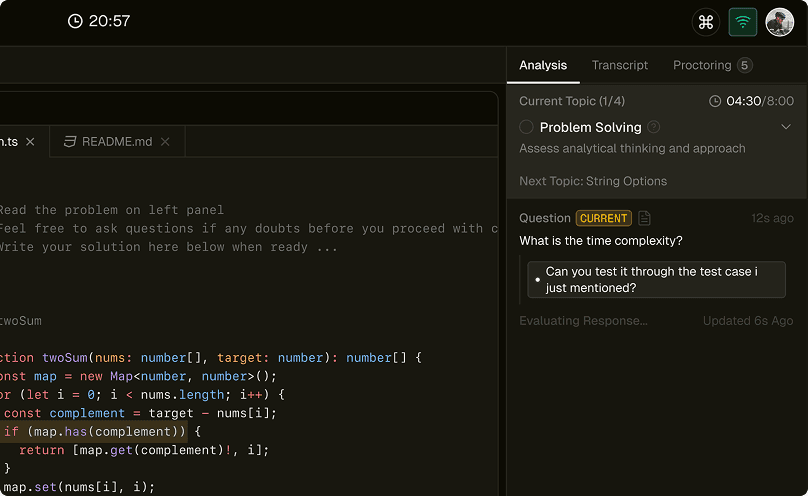Click the README.md file type icon
The image size is (808, 496).
click(70, 142)
